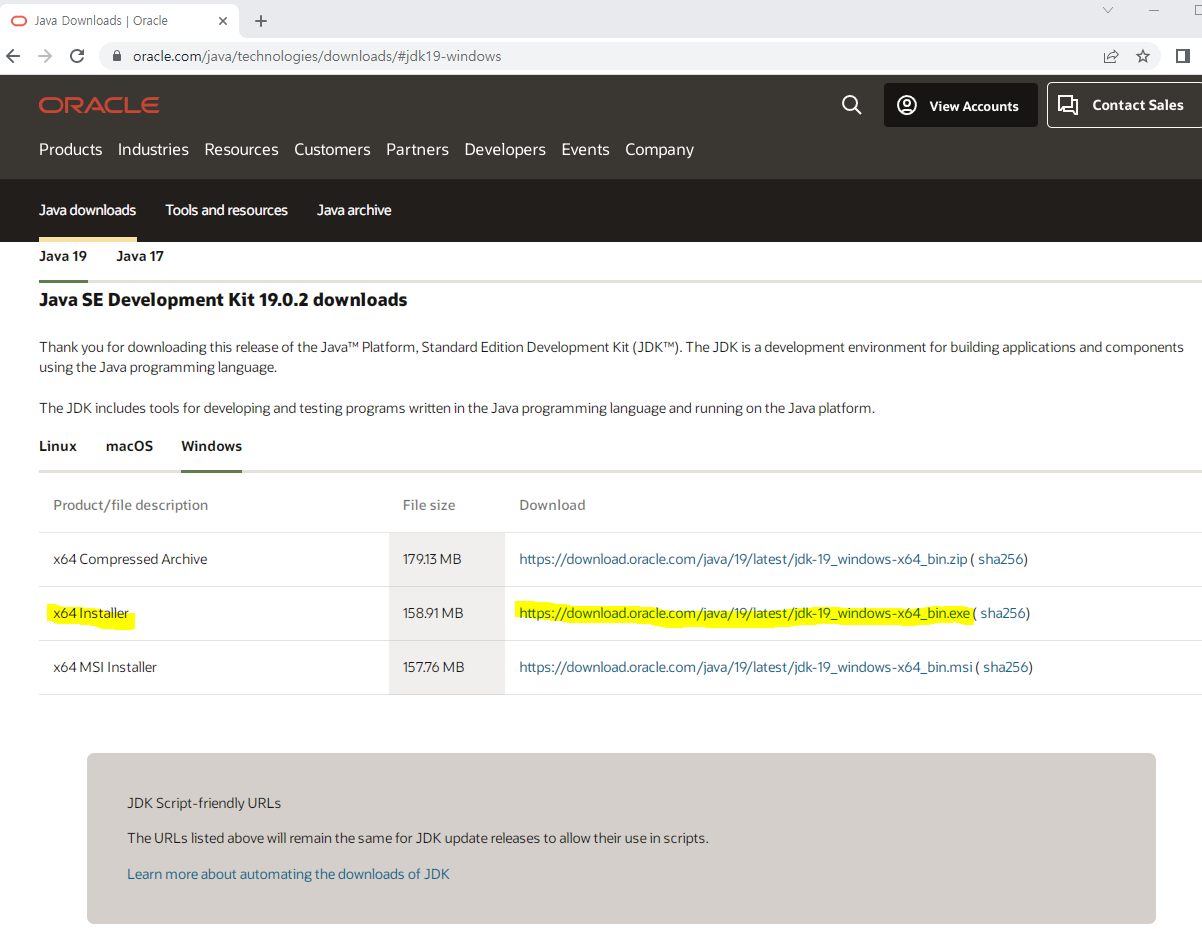Select the Tools and resources tab
The width and height of the screenshot is (1202, 929).
click(226, 210)
